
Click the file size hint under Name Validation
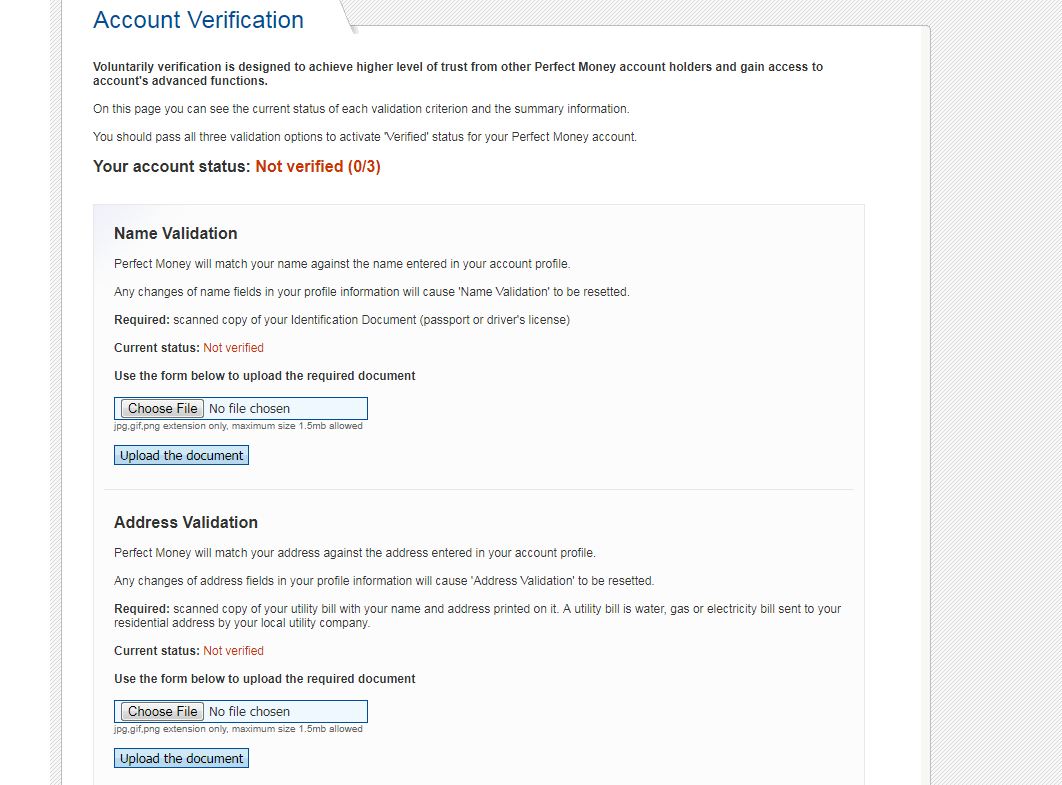238,426
